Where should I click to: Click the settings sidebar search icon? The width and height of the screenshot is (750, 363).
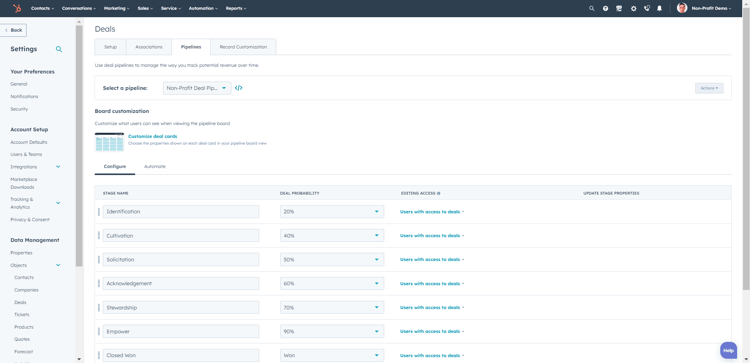tap(59, 49)
